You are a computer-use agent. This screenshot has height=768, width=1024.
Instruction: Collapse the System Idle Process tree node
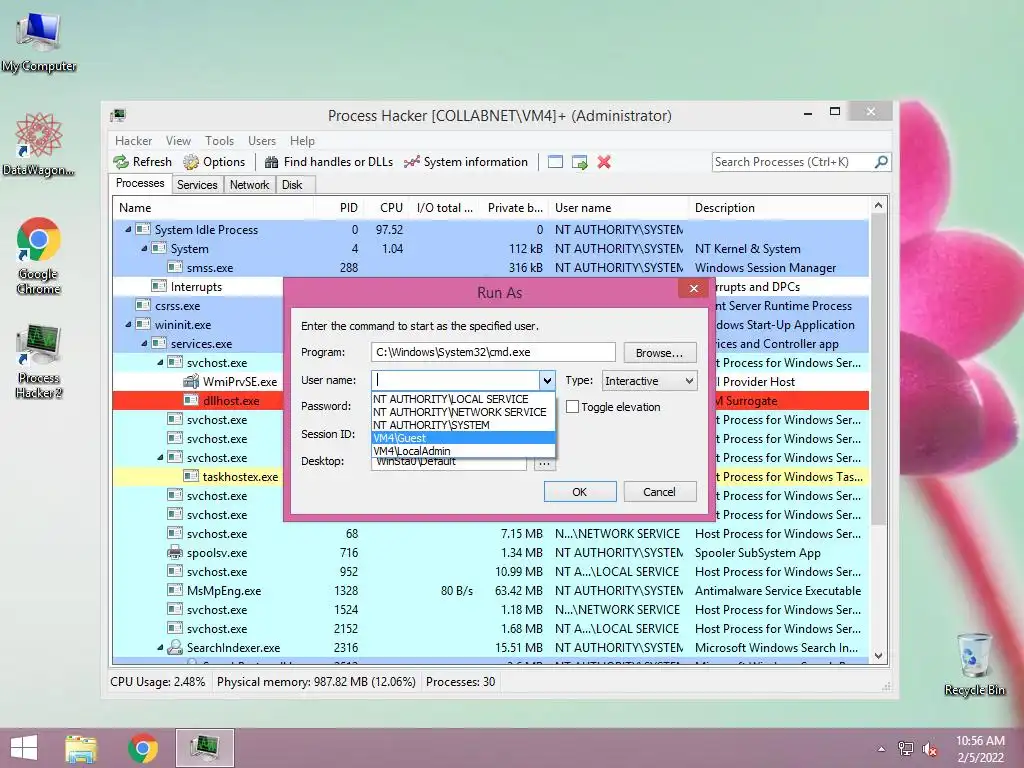pyautogui.click(x=128, y=229)
